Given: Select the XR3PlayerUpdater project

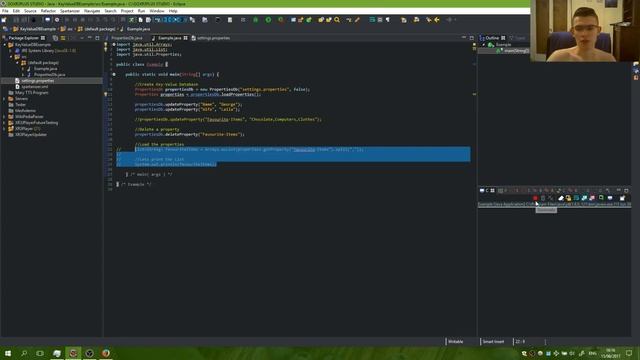Looking at the screenshot, I should 31,135.
